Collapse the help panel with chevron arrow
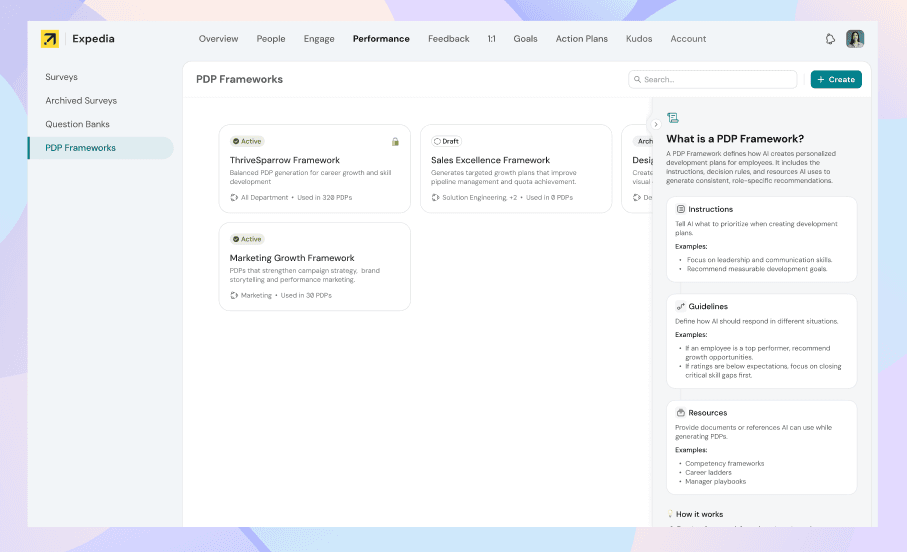Viewport: 907px width, 552px height. (x=655, y=124)
